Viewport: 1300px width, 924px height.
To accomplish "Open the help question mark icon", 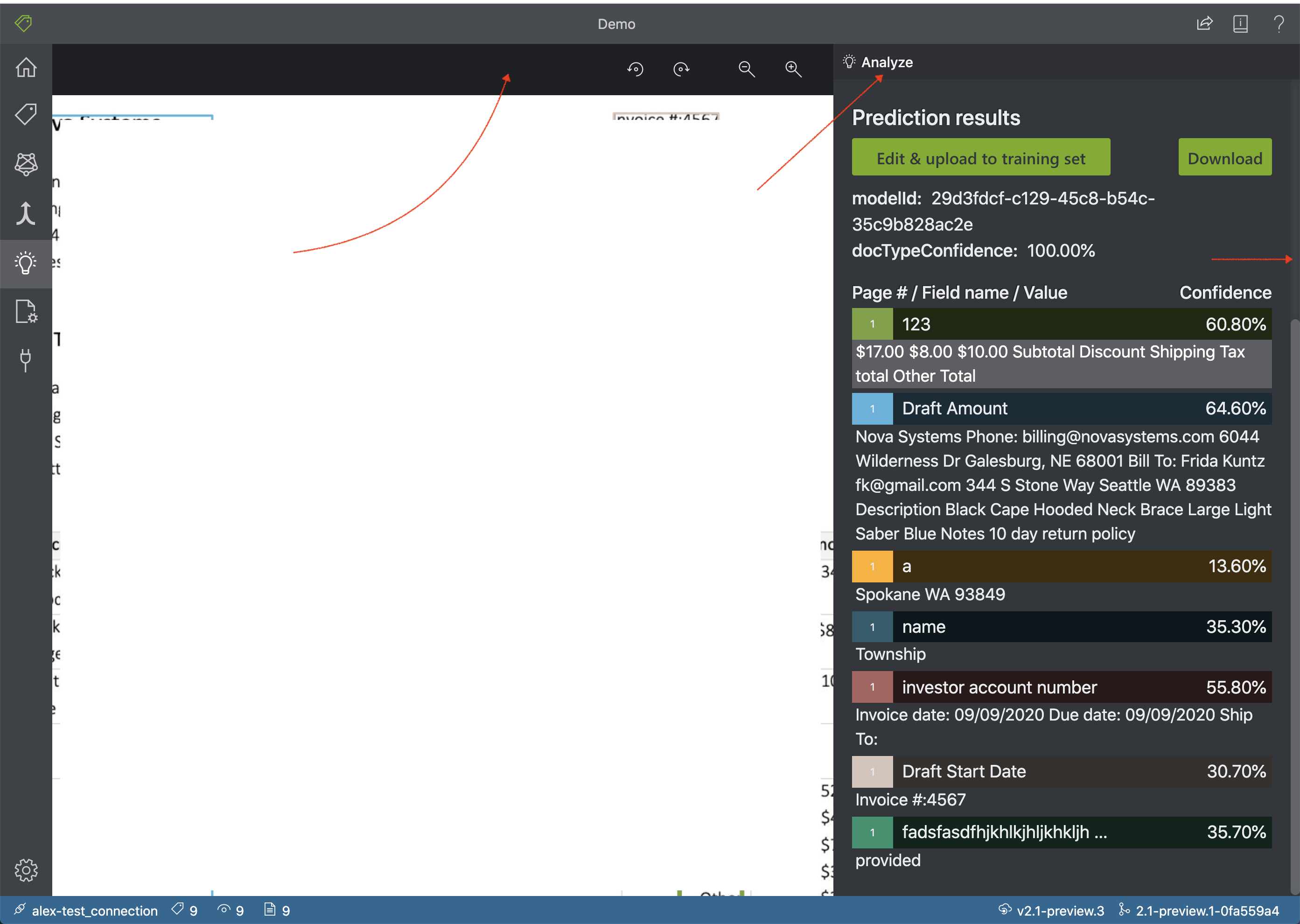I will tap(1279, 24).
